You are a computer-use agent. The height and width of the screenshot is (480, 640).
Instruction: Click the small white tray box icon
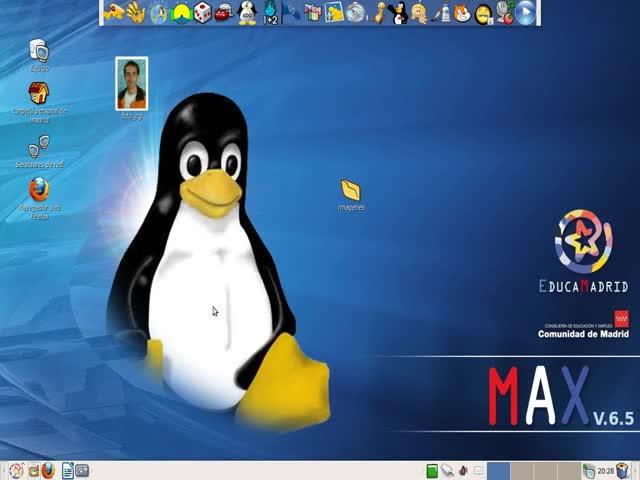(478, 471)
